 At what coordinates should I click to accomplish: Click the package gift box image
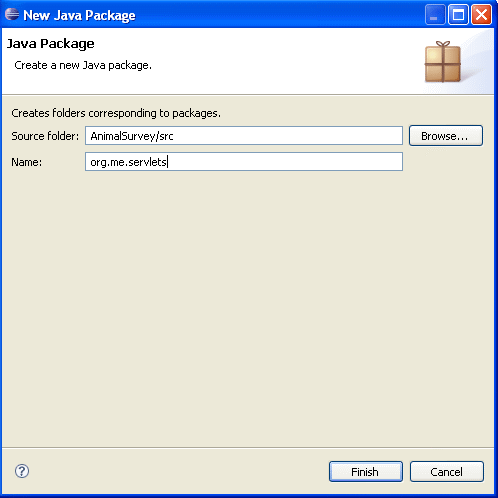pyautogui.click(x=443, y=62)
